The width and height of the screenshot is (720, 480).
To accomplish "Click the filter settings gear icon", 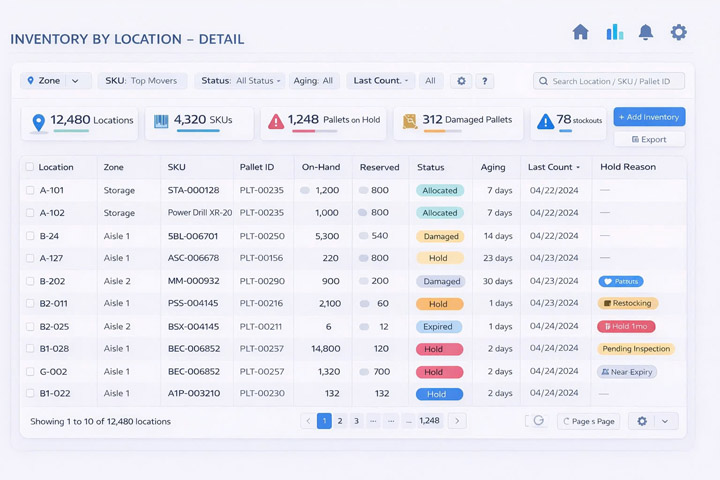I will (x=461, y=81).
